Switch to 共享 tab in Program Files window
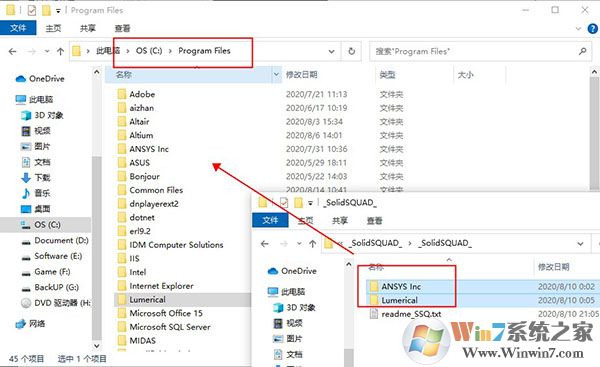This screenshot has width=600, height=367. [88, 28]
